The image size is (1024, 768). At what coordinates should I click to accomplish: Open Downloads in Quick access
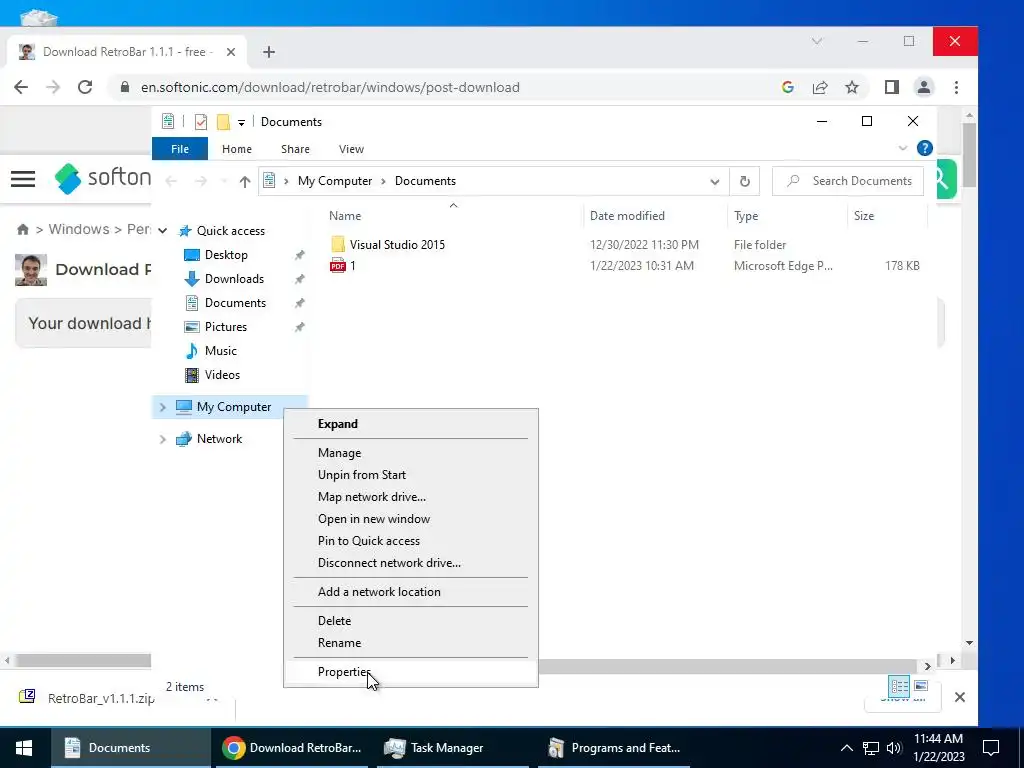(234, 279)
